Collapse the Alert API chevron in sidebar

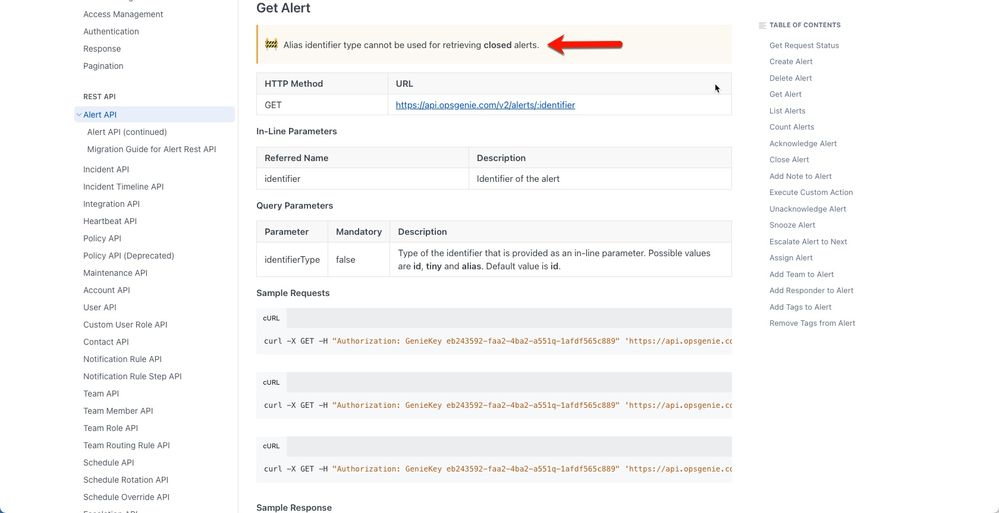tap(78, 115)
